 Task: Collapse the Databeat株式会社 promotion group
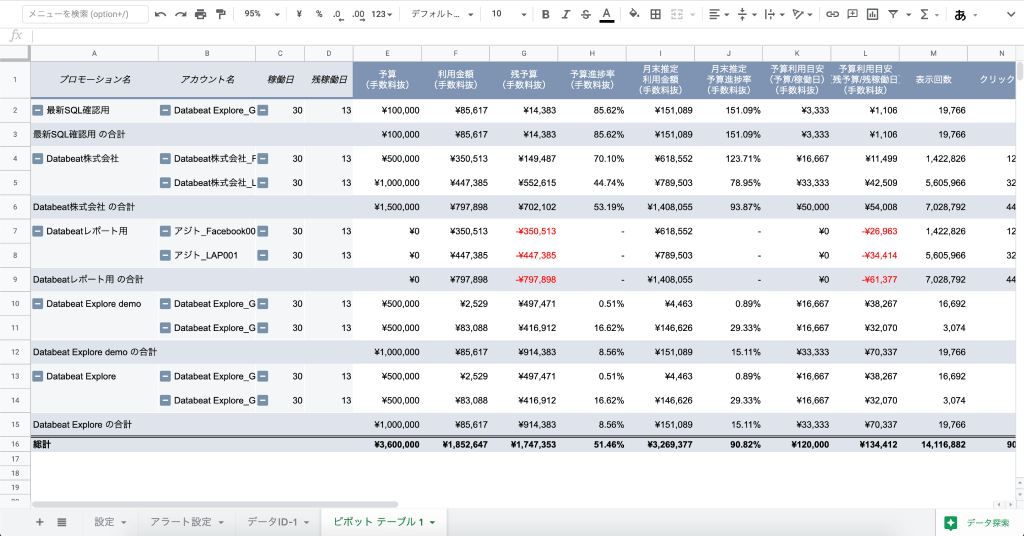point(38,159)
